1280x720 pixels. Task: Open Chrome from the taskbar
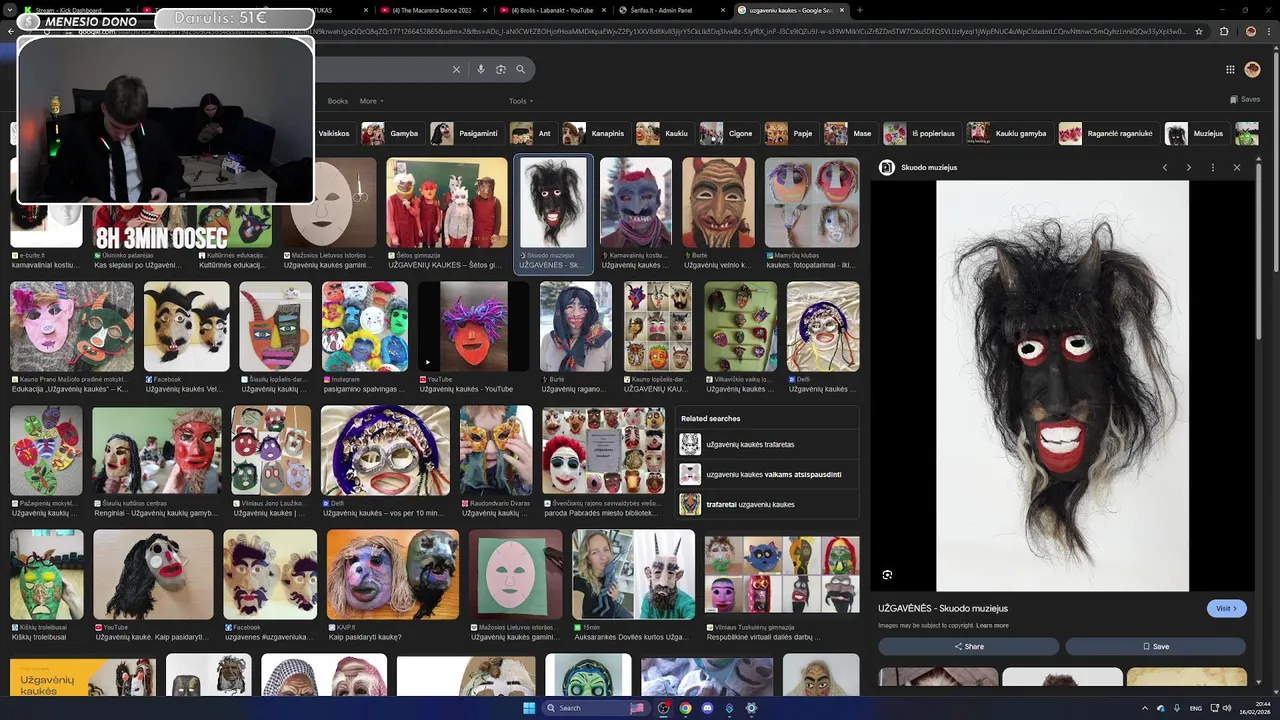coord(685,708)
